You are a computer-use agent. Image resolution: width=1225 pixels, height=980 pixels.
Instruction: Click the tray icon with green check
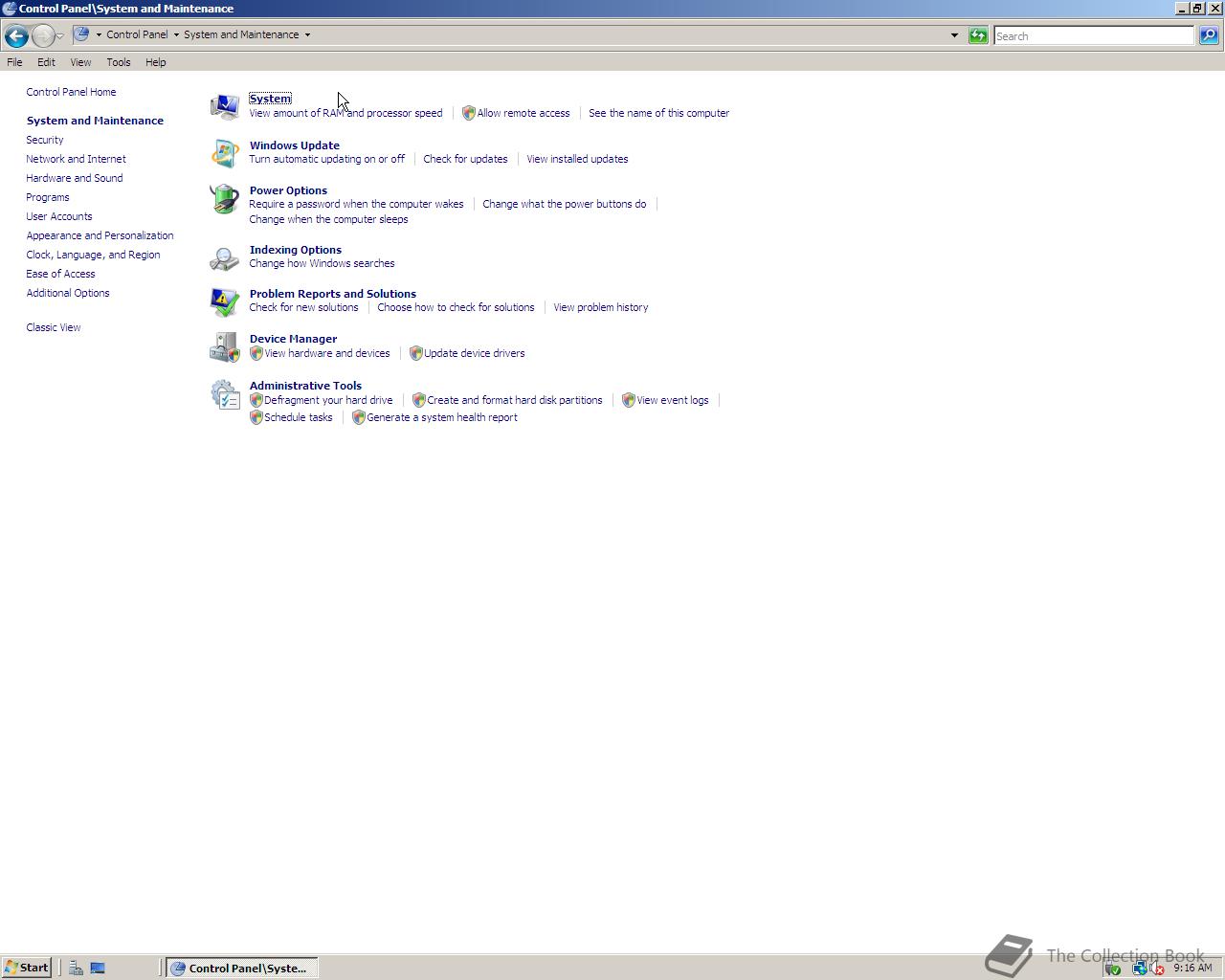coord(1113,969)
